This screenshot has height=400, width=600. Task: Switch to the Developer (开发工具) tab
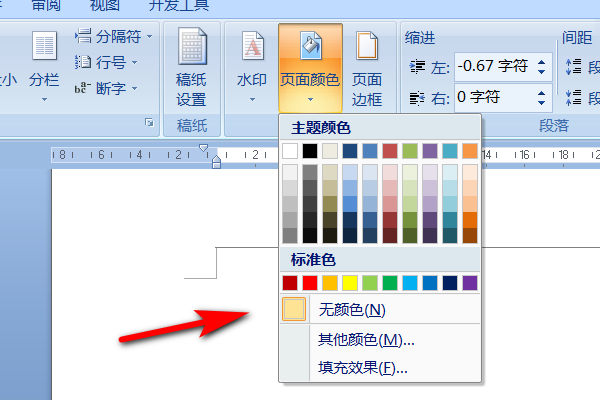(x=179, y=5)
